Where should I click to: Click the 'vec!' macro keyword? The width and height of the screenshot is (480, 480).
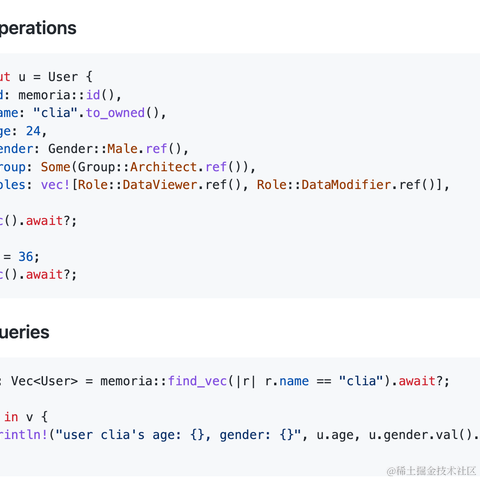55,185
